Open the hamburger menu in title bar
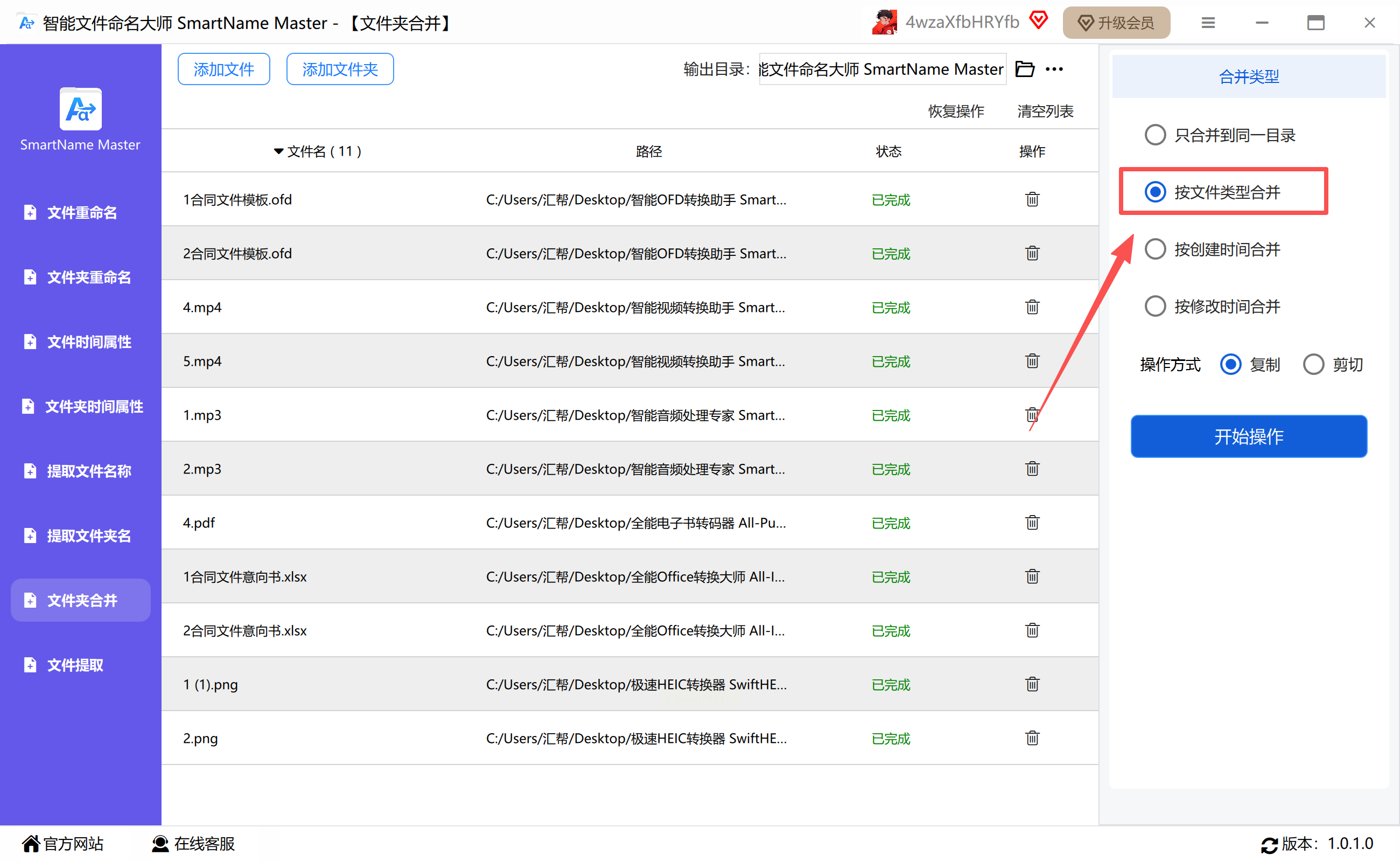Screen dimensions: 1400x862 [x=1208, y=23]
